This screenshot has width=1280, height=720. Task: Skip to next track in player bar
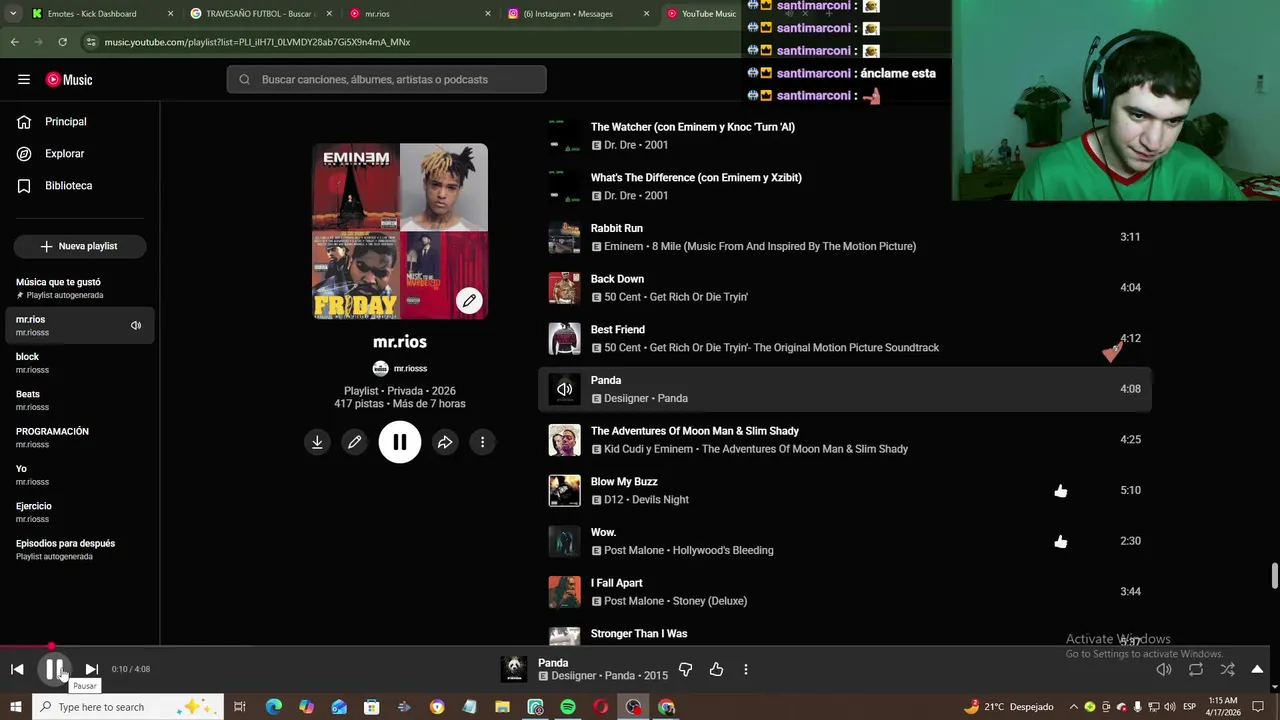[91, 669]
